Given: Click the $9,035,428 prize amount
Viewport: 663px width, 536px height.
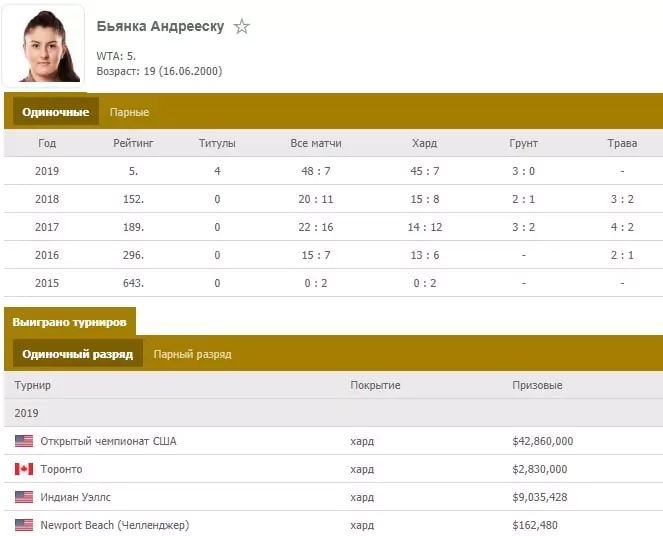Looking at the screenshot, I should pos(540,497).
